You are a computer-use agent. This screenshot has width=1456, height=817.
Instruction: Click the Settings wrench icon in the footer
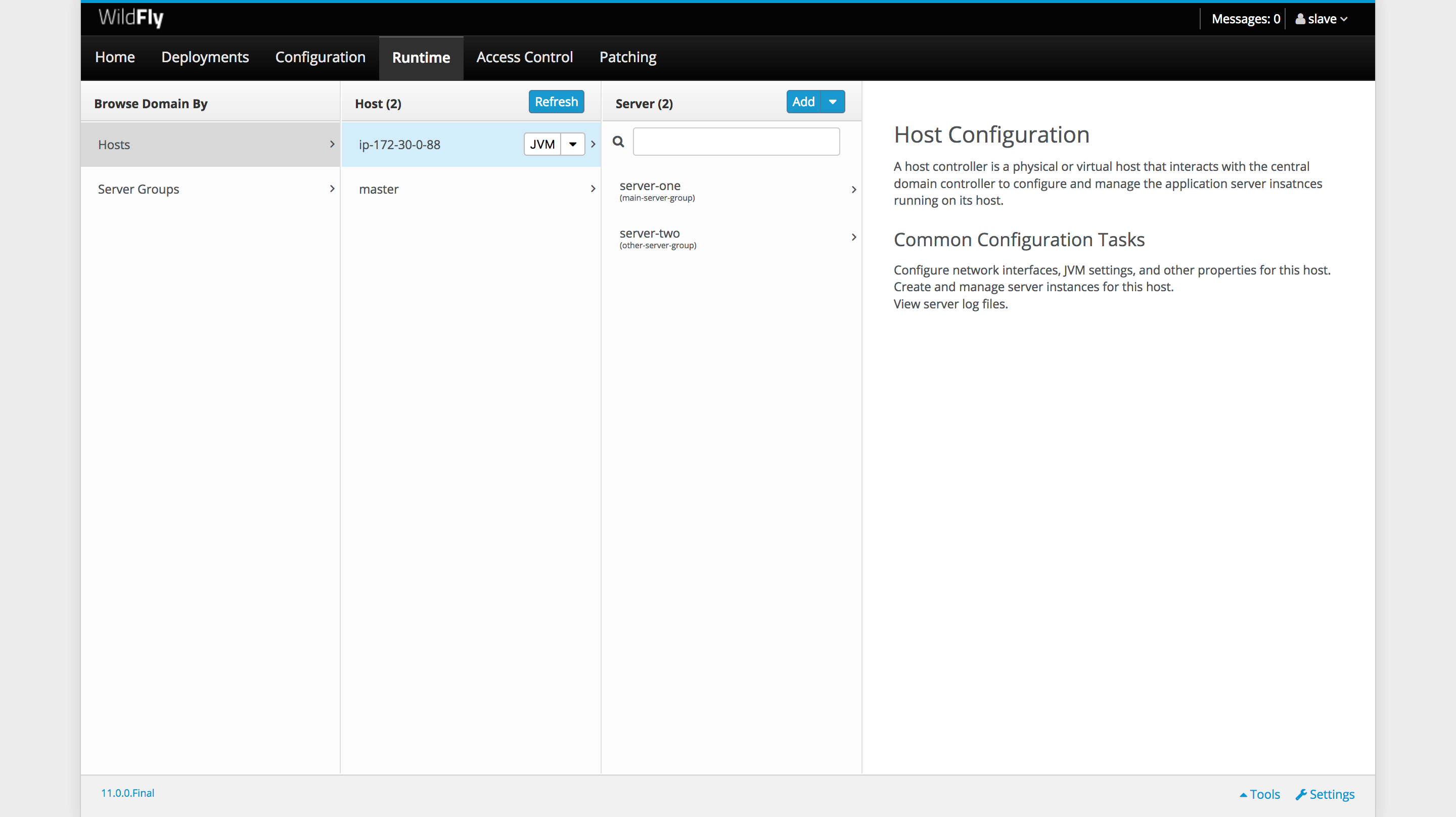[x=1302, y=794]
